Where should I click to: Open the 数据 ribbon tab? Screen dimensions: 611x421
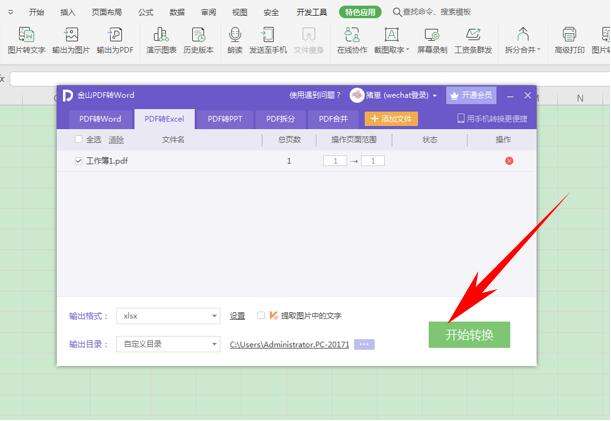(x=177, y=12)
